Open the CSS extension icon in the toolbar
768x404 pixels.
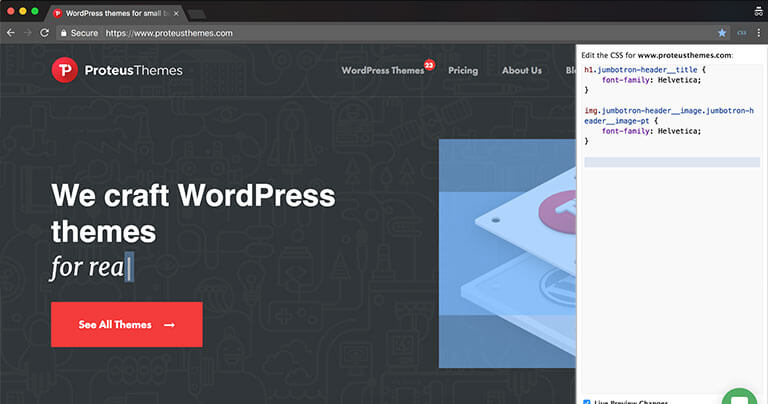click(742, 33)
